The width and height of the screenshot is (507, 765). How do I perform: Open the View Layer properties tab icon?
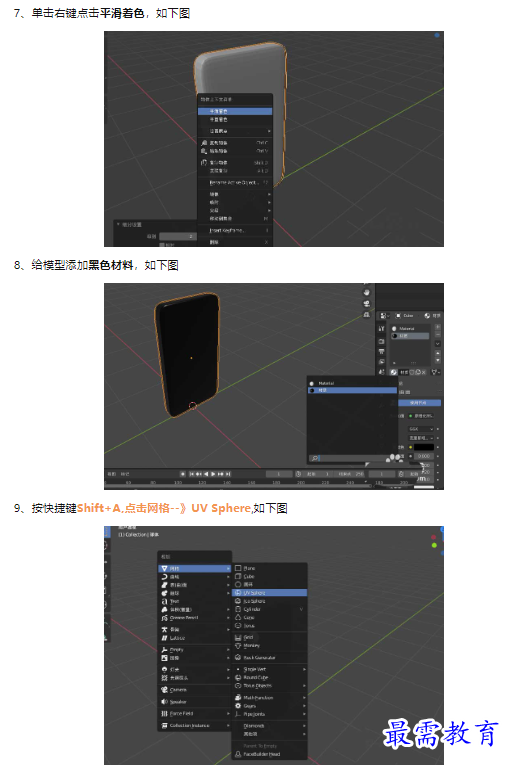382,362
